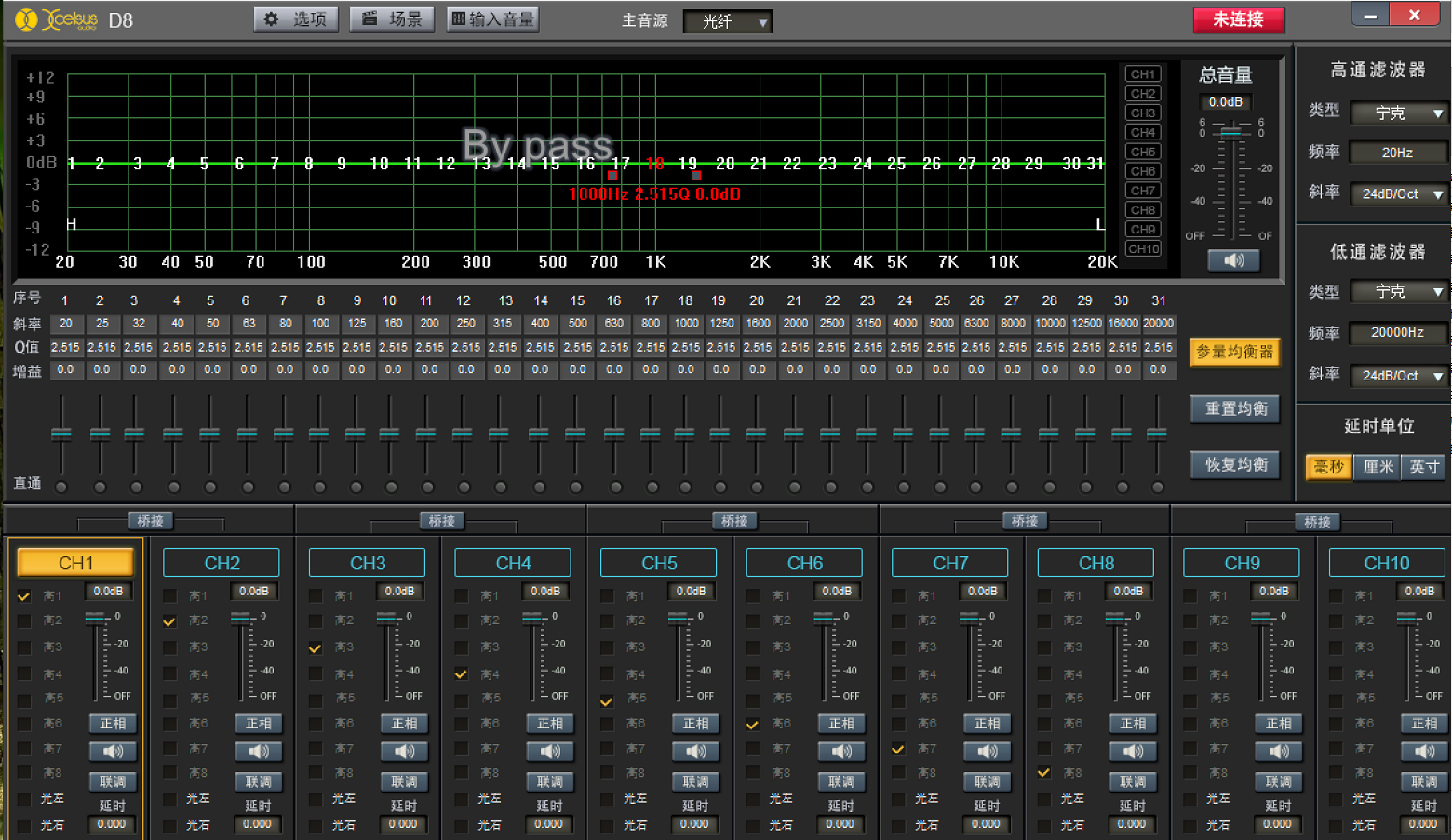Screen dimensions: 1452x840
Task: Select the CH5 channel tab
Action: click(x=659, y=563)
